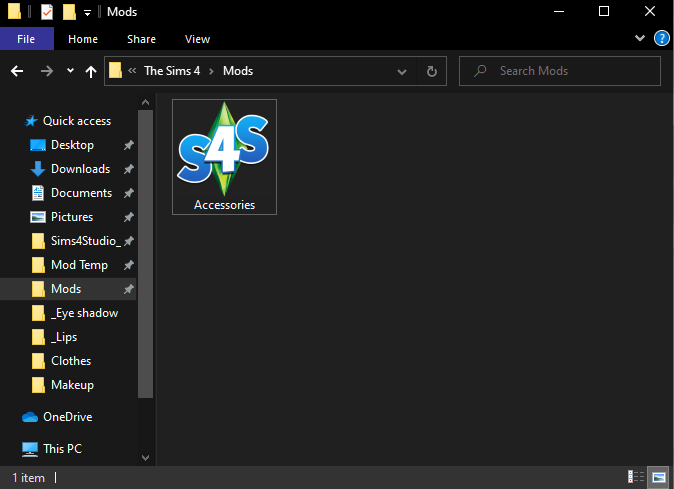674x489 pixels.
Task: Click the sidebar scroll up arrow
Action: (145, 102)
